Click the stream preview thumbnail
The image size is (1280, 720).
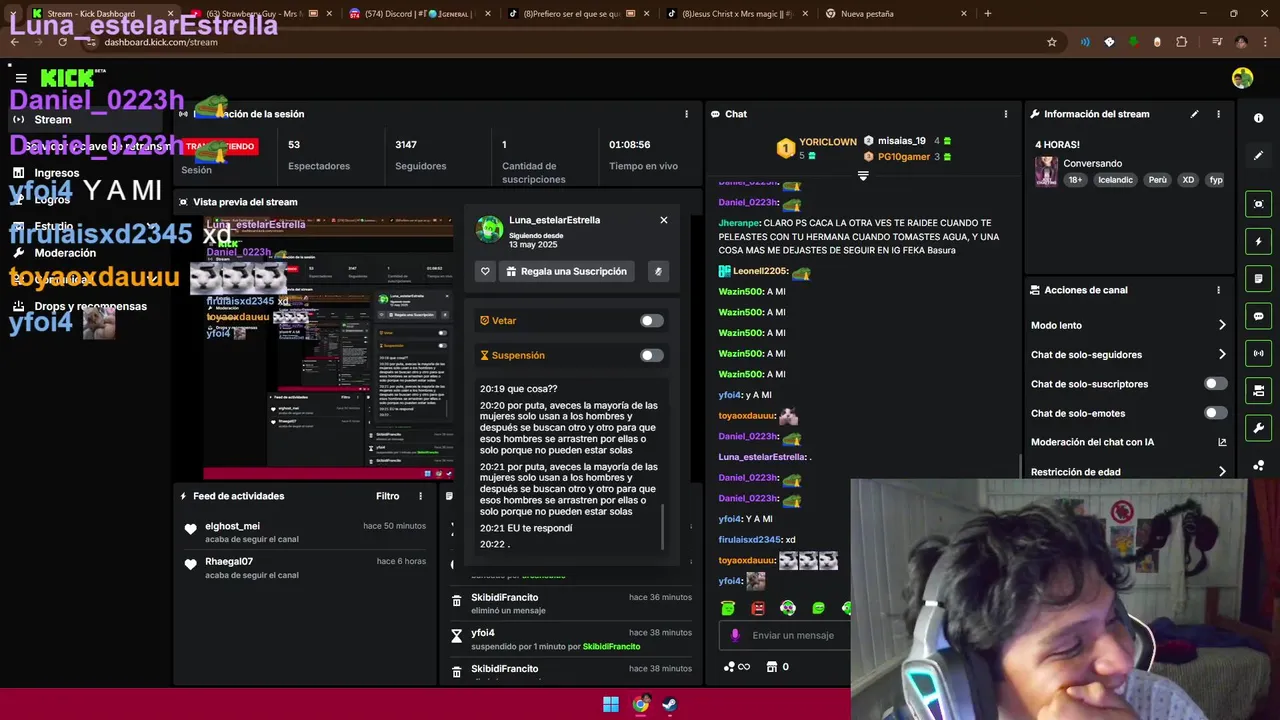pyautogui.click(x=329, y=347)
